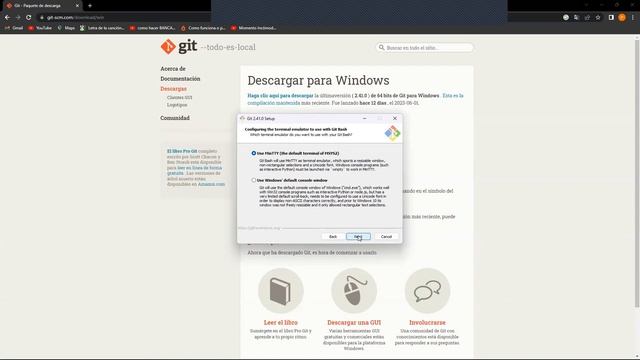Select 'Use MinTTY' radio option

(254, 153)
